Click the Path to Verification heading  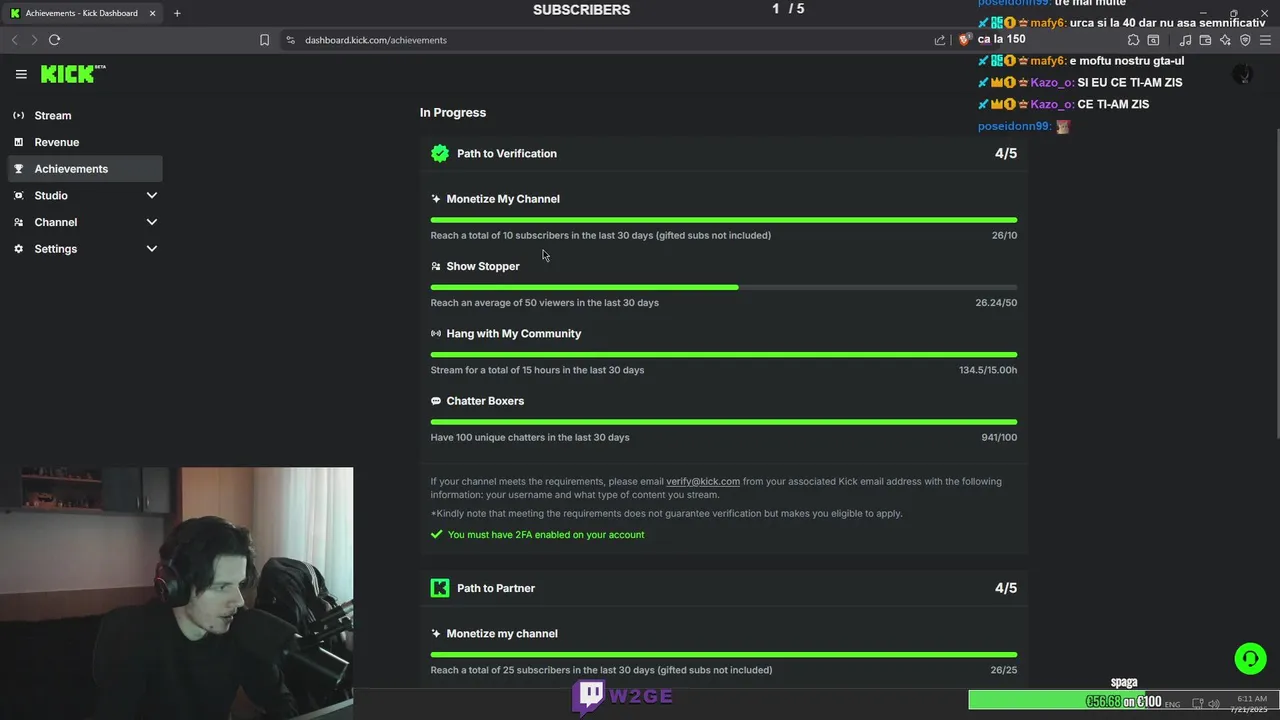[x=507, y=153]
